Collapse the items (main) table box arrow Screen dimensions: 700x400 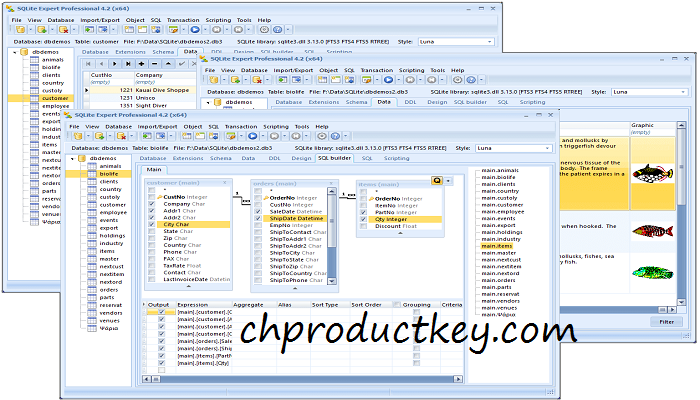pyautogui.click(x=400, y=233)
